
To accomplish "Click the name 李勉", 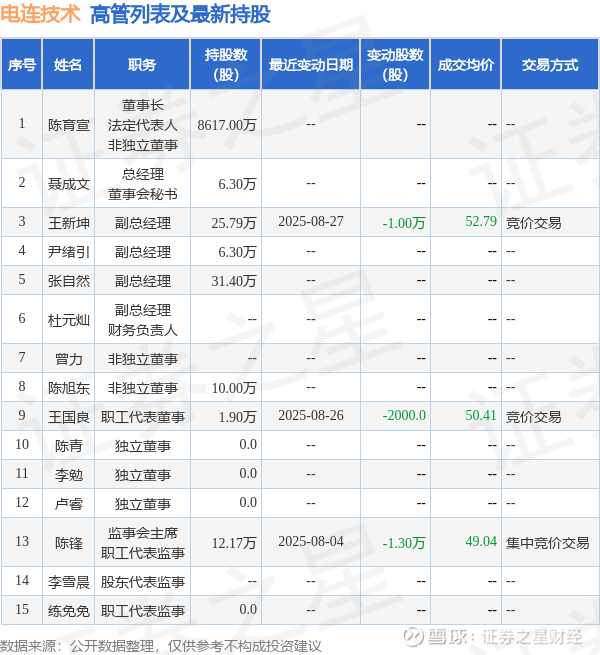I will (x=69, y=475).
